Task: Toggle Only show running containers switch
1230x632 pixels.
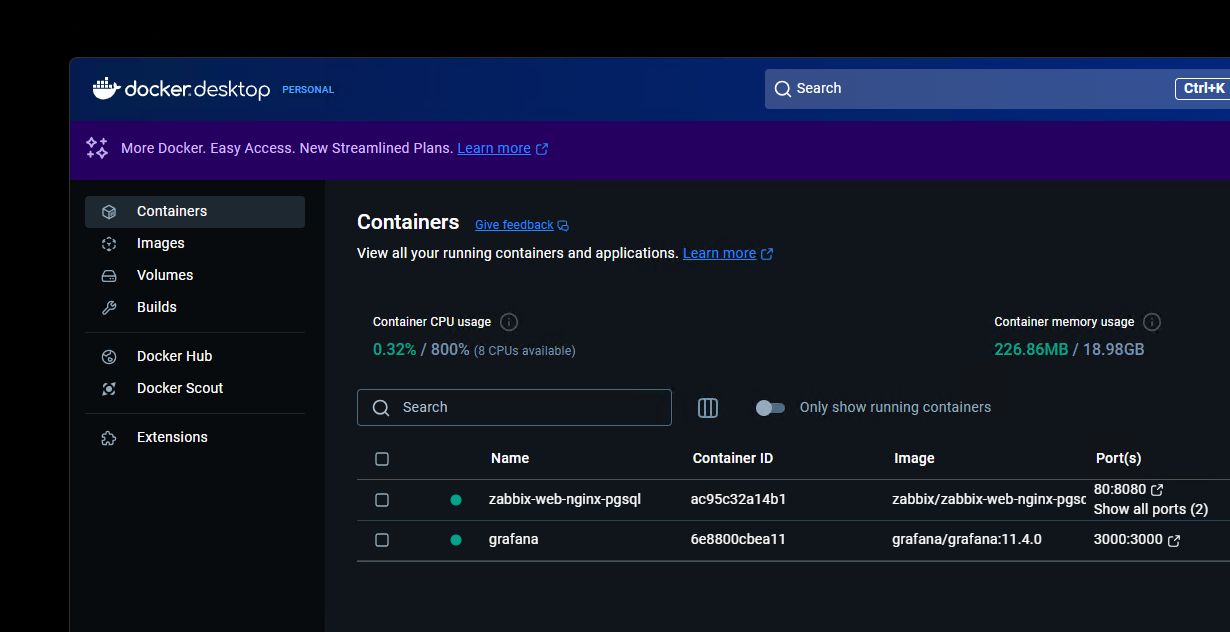Action: point(770,408)
